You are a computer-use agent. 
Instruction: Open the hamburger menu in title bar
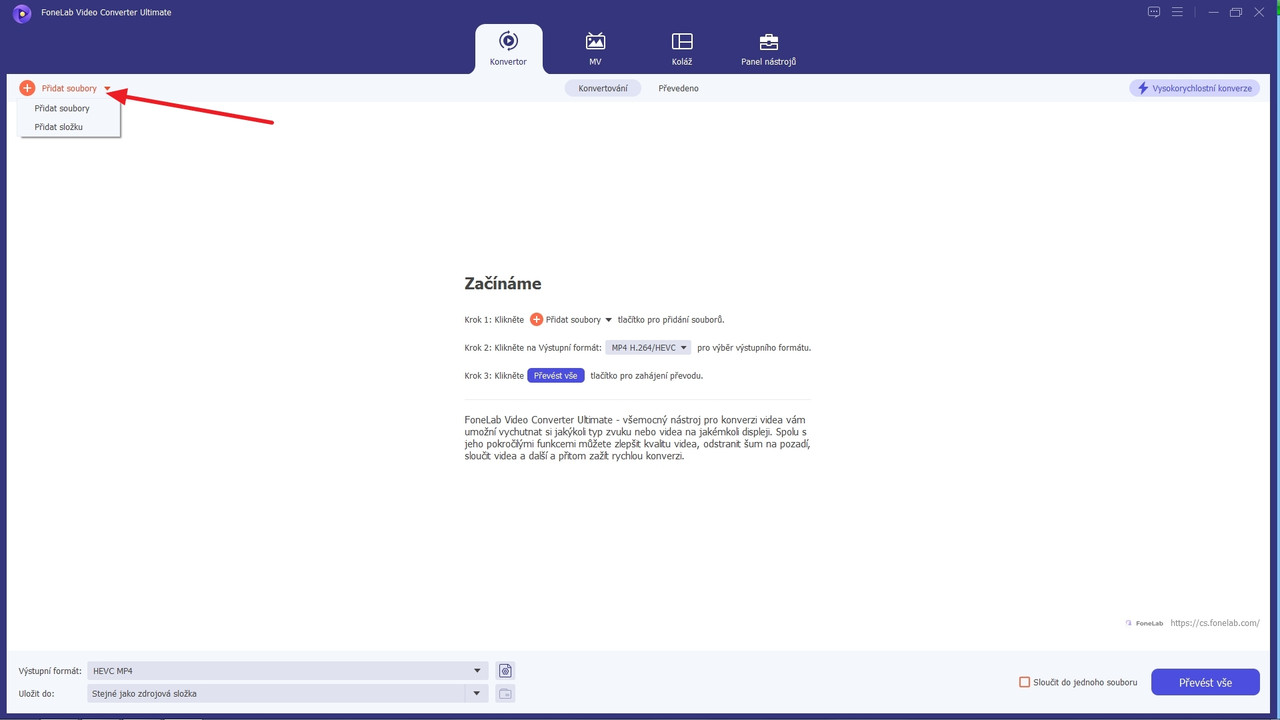tap(1177, 12)
